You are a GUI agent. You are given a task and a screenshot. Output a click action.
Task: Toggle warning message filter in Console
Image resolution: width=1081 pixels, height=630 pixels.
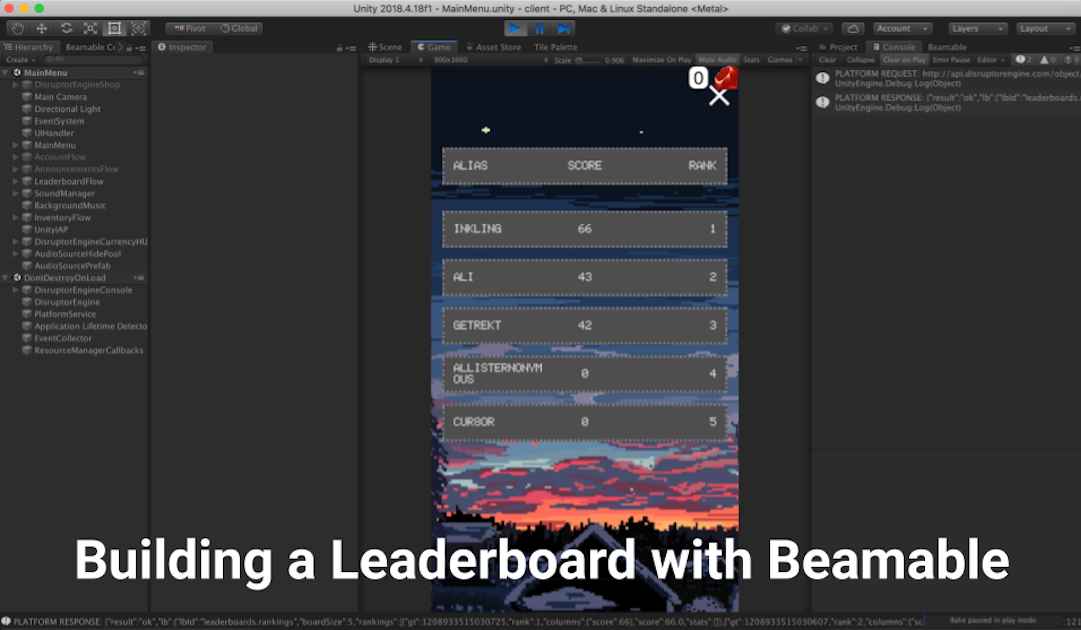pos(1047,60)
